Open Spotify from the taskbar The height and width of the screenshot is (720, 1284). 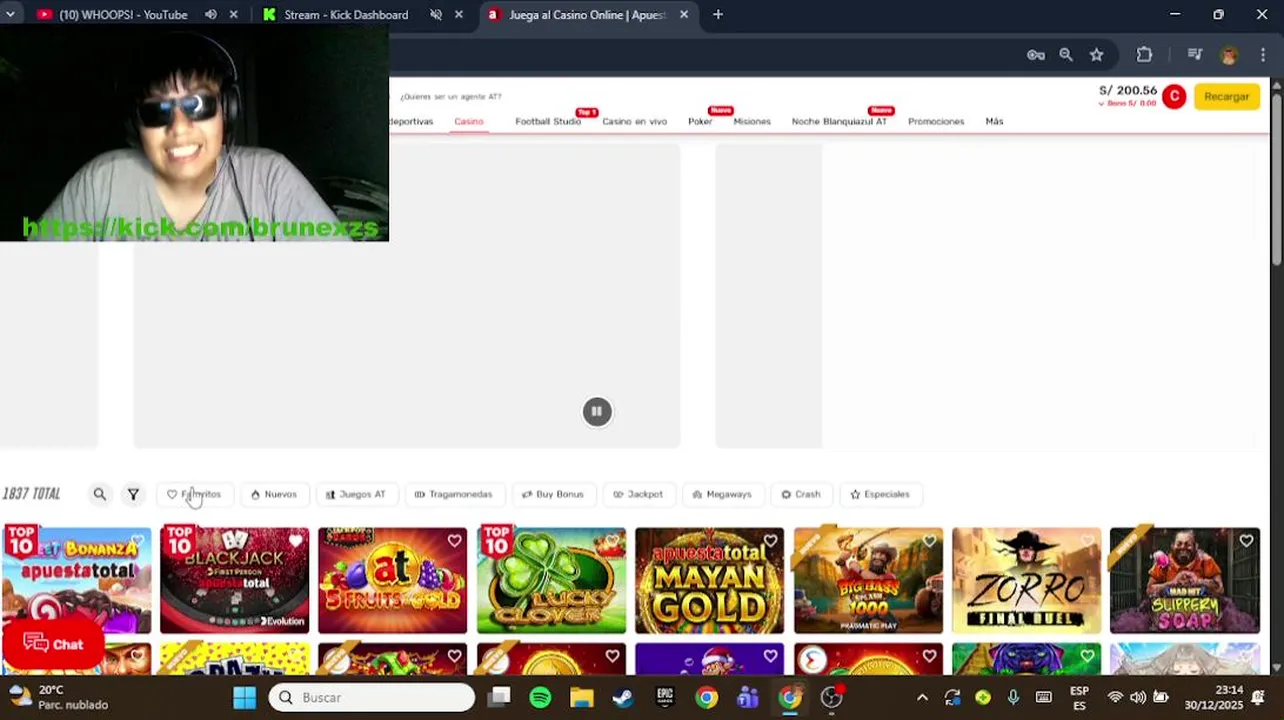(x=540, y=697)
